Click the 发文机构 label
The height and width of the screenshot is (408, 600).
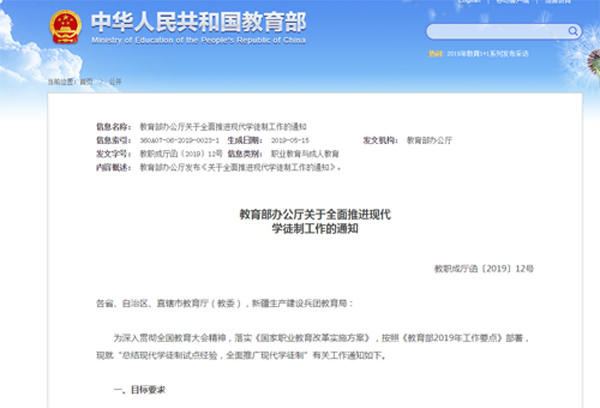pos(380,140)
